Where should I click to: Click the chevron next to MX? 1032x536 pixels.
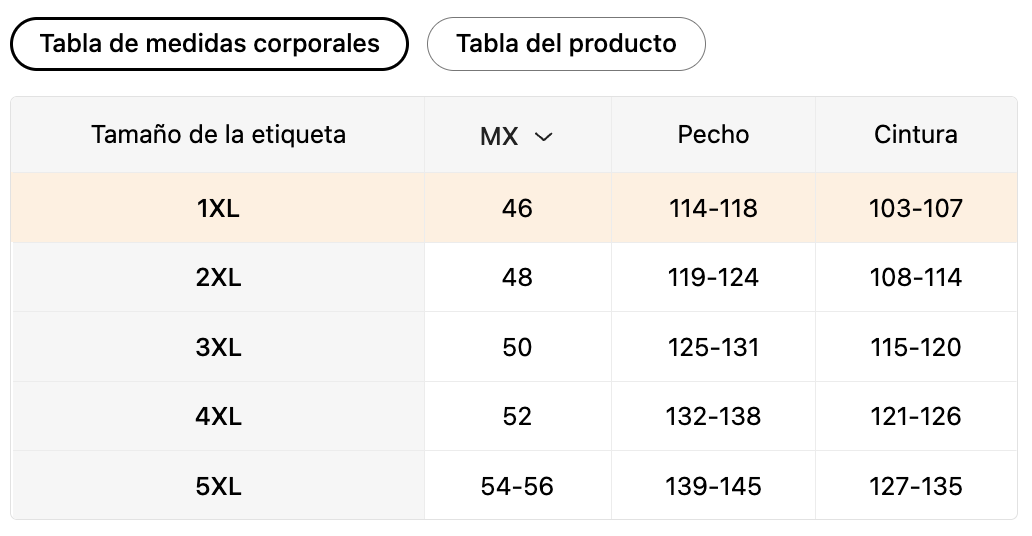coord(544,136)
